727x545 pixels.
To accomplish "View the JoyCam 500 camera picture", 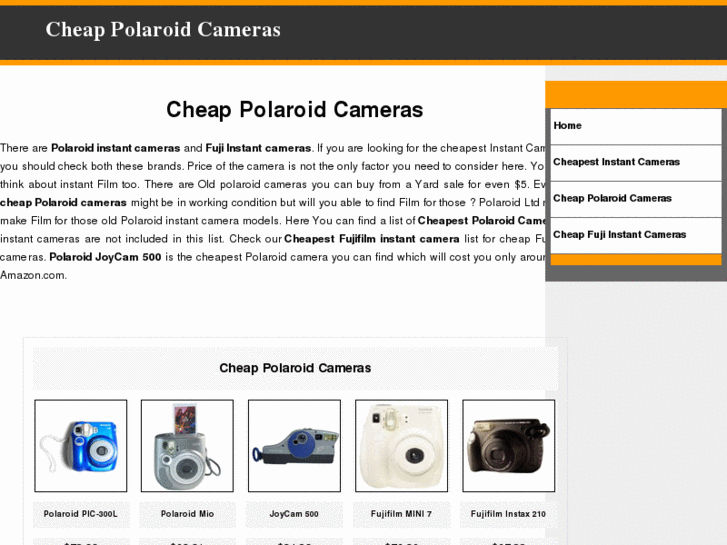I will [x=294, y=446].
